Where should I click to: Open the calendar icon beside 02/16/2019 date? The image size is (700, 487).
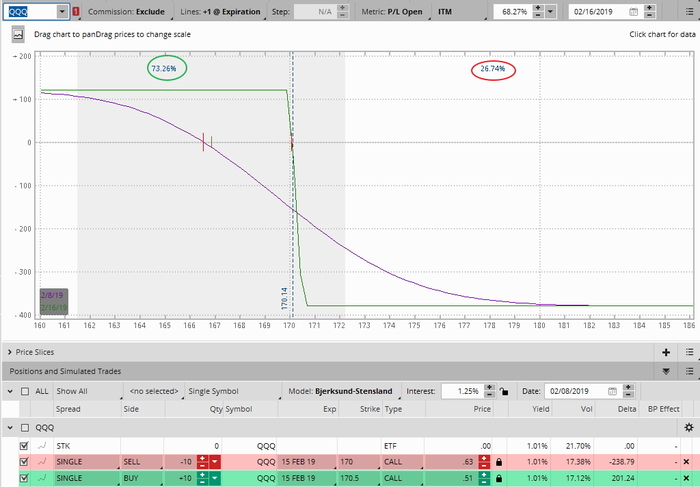click(x=633, y=12)
